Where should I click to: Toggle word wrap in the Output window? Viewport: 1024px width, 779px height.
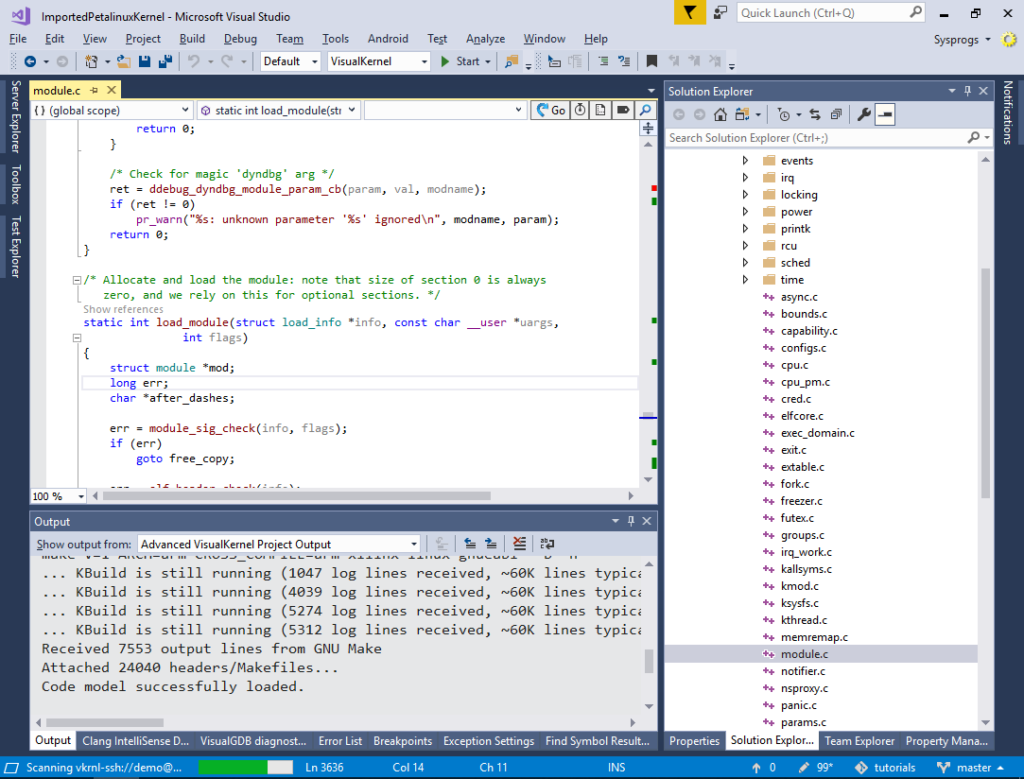(x=546, y=543)
